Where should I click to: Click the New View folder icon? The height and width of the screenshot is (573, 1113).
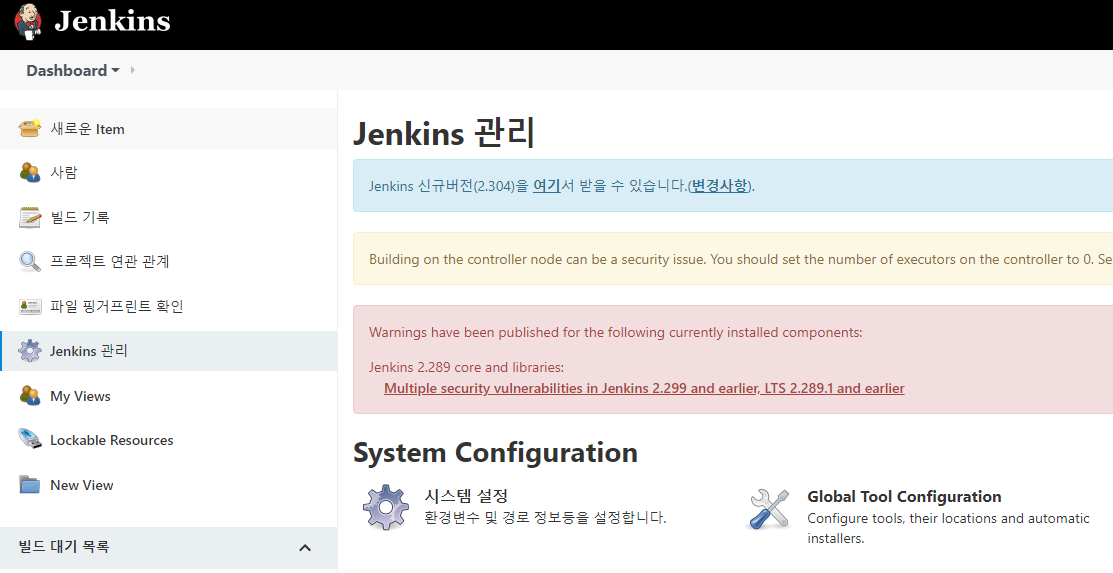tap(30, 485)
